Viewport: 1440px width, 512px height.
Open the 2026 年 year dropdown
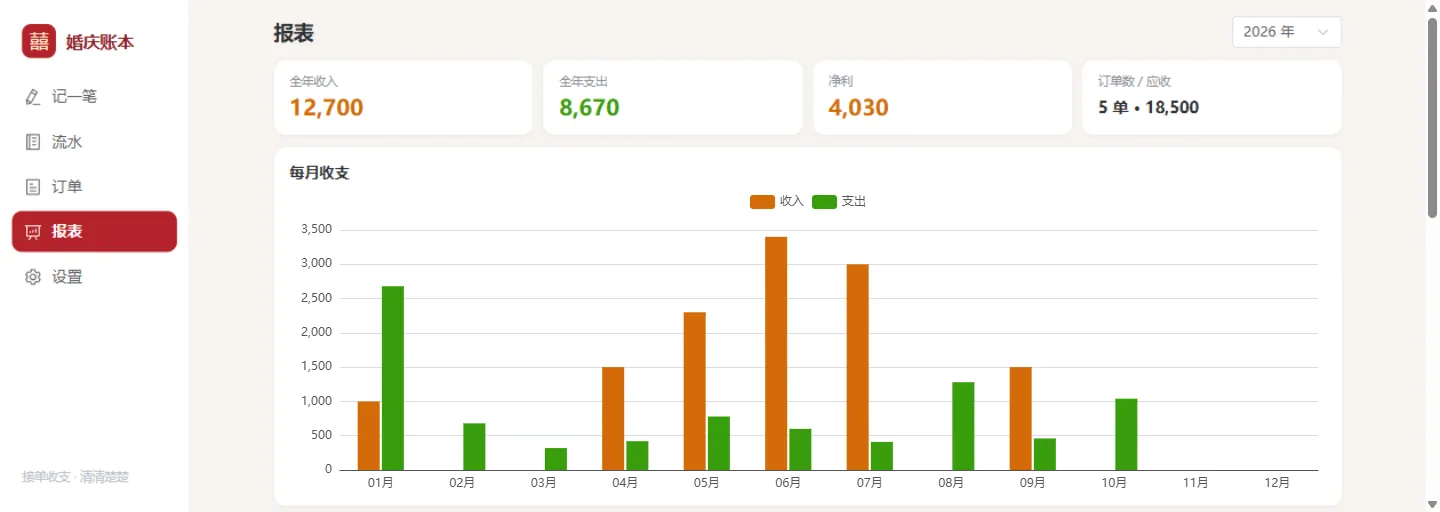1286,32
